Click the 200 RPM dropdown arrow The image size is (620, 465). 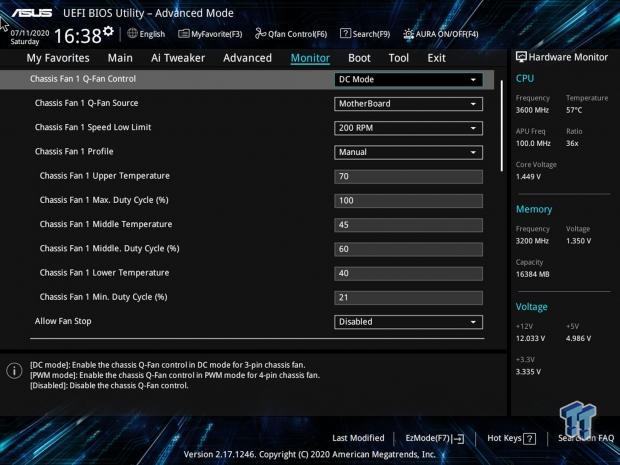(473, 128)
